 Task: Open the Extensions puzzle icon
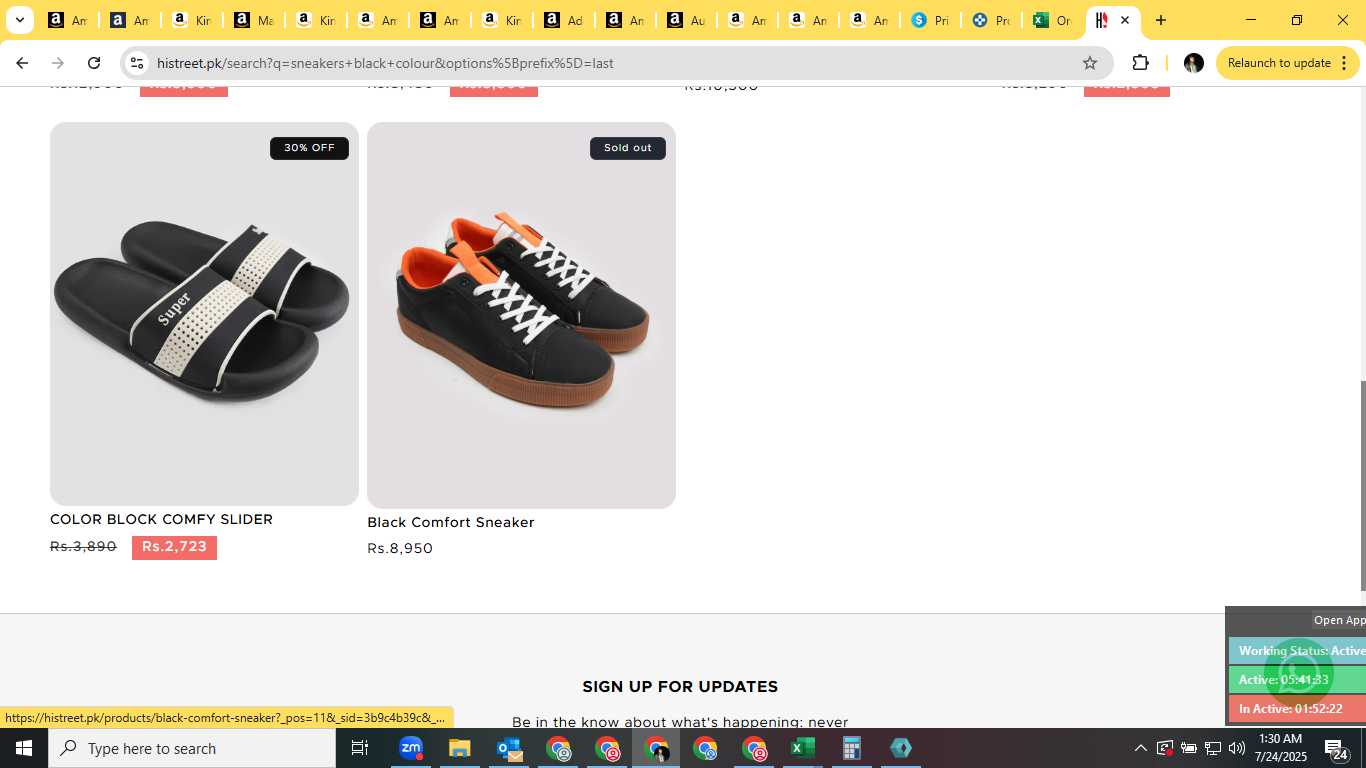(1141, 63)
